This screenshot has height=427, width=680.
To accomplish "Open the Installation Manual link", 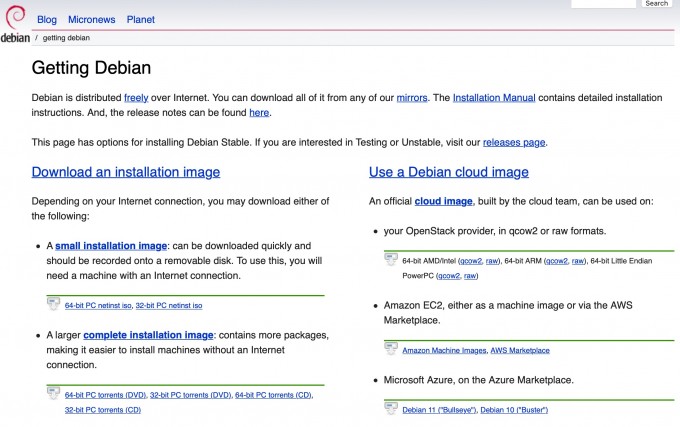I will pos(493,98).
